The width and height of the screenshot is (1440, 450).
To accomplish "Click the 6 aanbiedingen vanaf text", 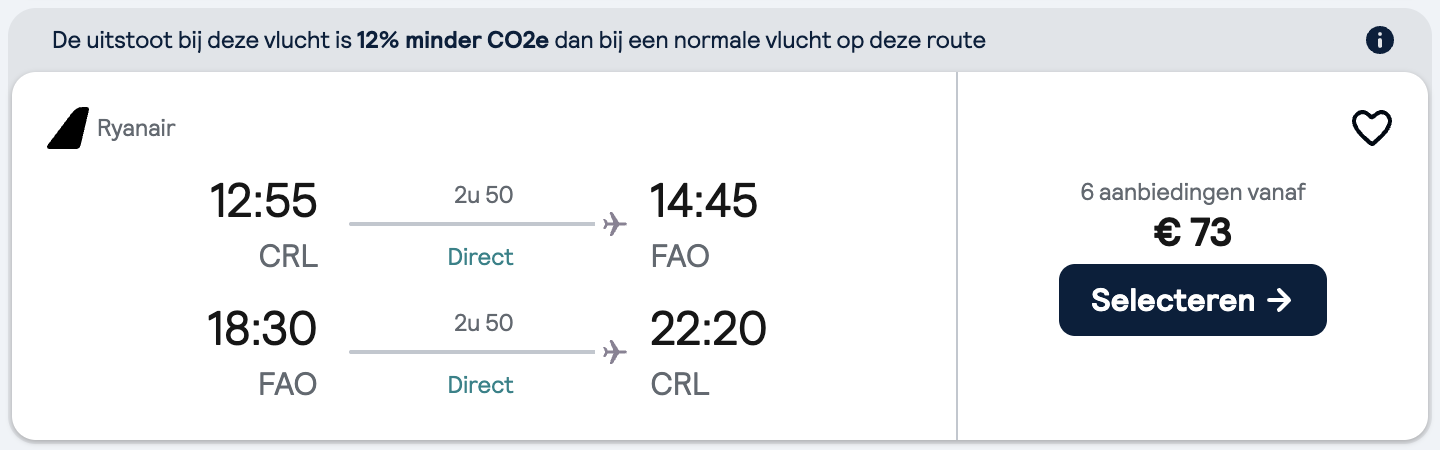I will click(x=1193, y=193).
